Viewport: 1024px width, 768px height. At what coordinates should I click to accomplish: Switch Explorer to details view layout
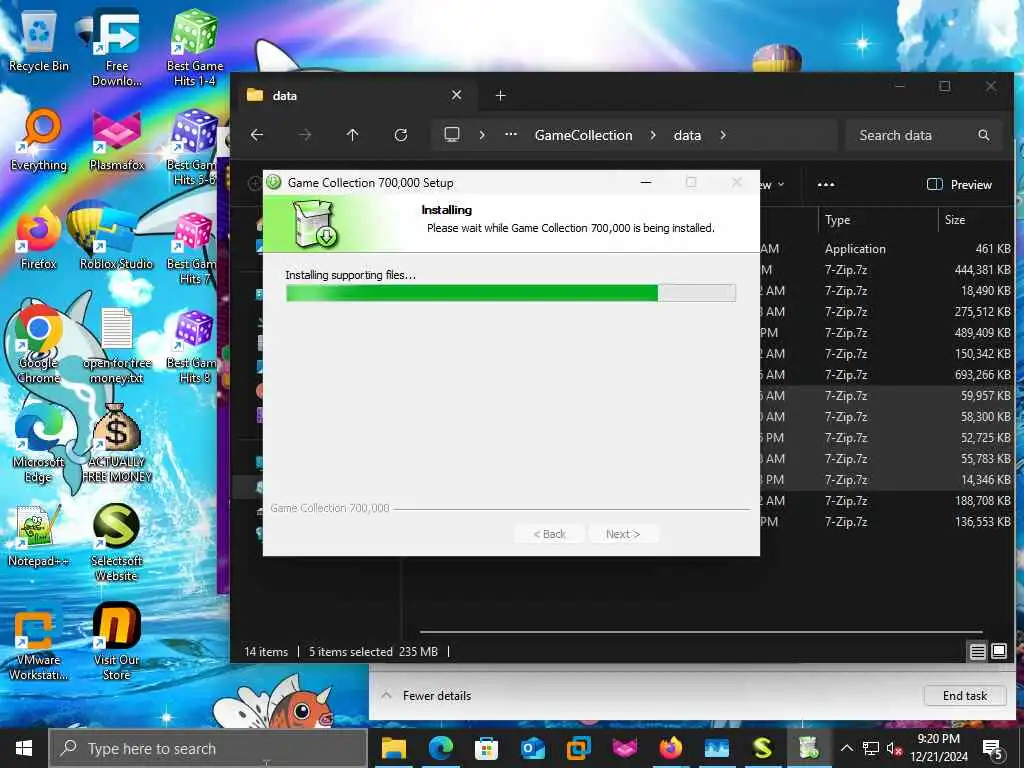pyautogui.click(x=977, y=652)
